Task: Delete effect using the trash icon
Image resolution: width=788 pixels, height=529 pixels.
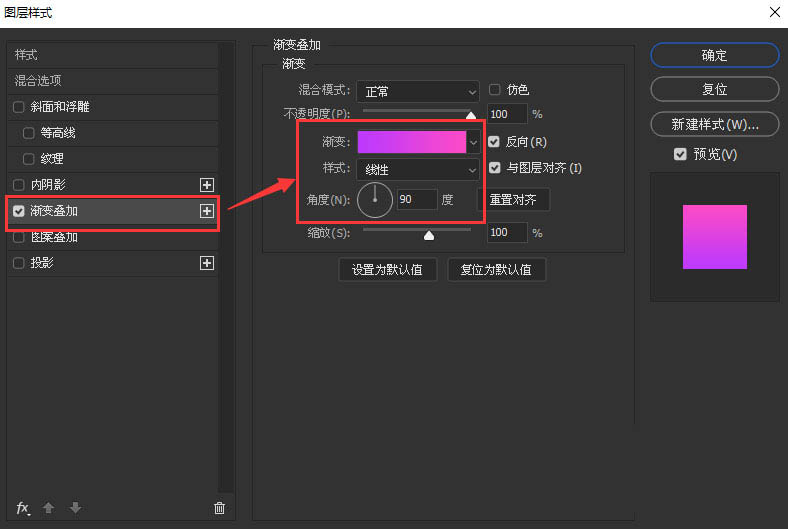Action: tap(219, 508)
